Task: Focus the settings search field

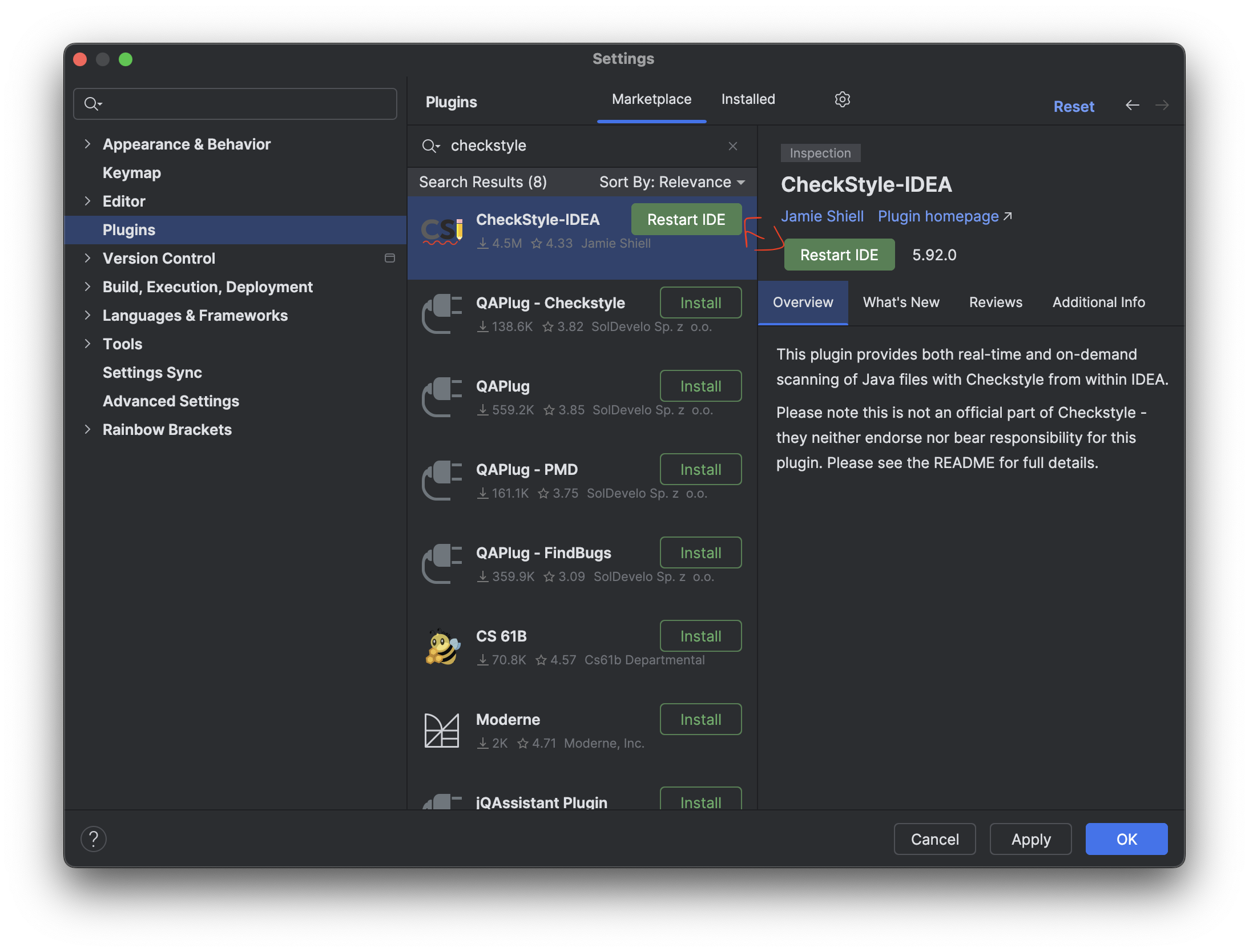Action: [235, 104]
